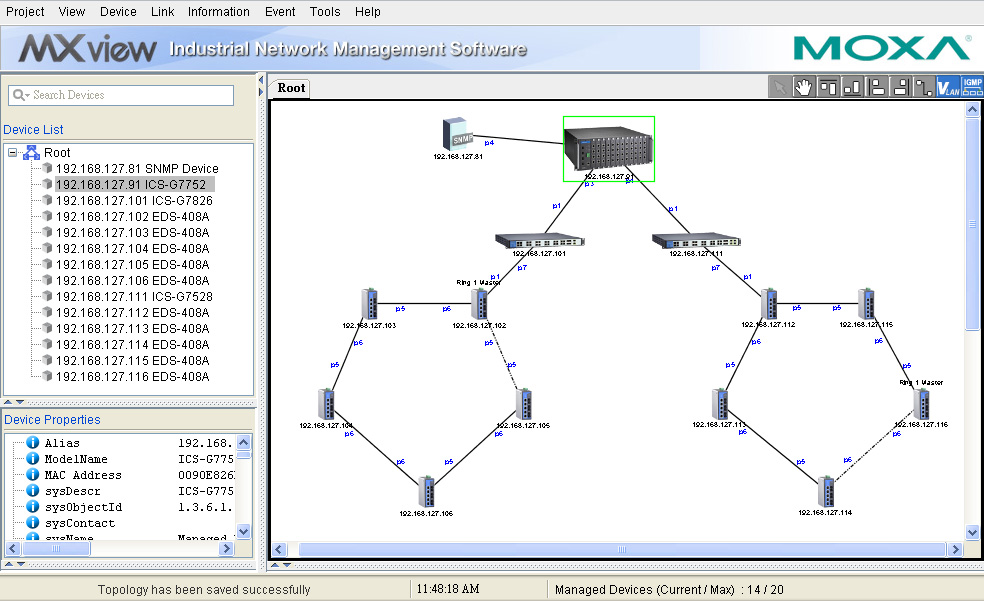Open the Tools menu
The image size is (984, 602).
tap(325, 12)
